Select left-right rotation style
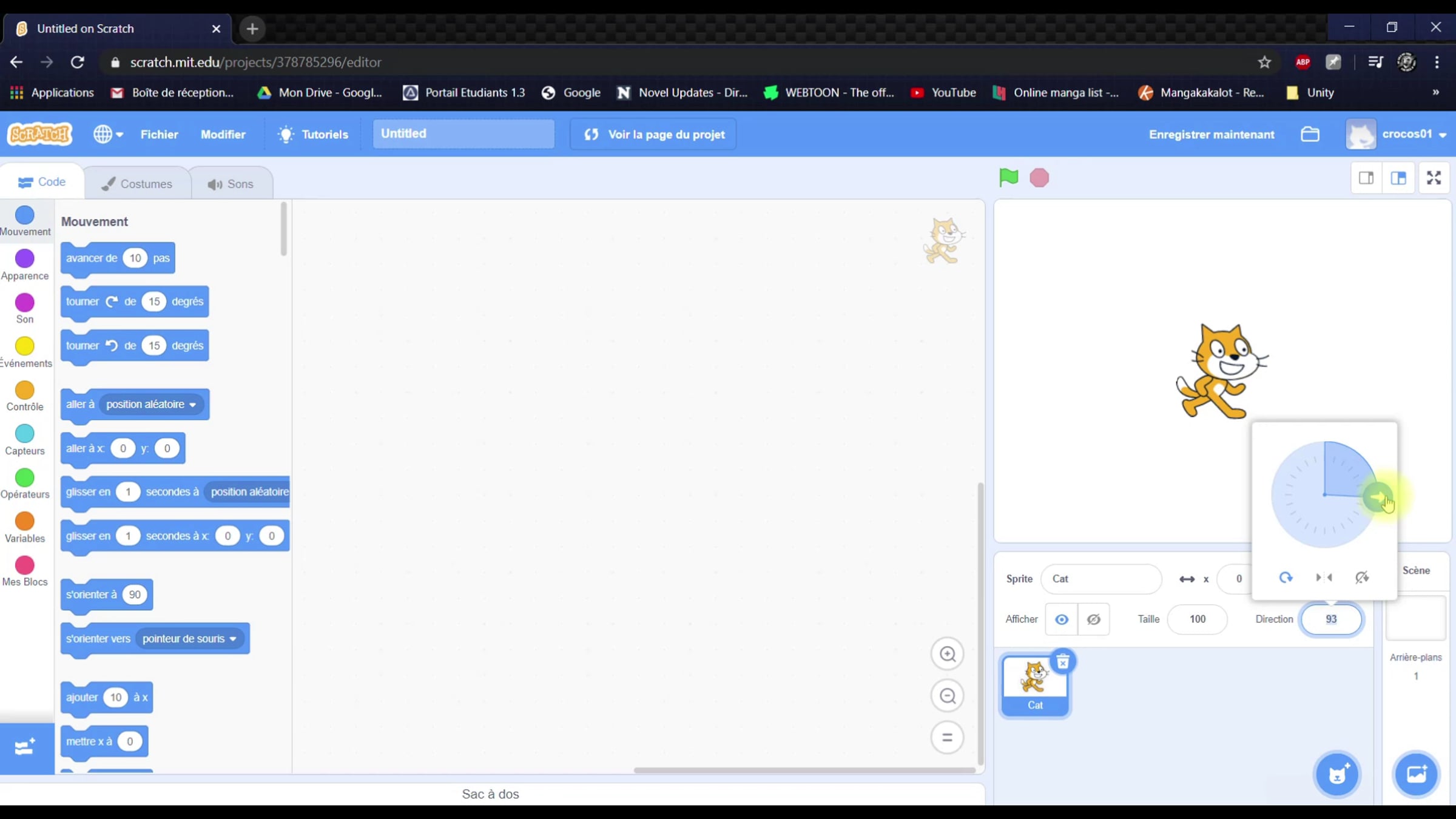Viewport: 1456px width, 819px height. pyautogui.click(x=1324, y=578)
